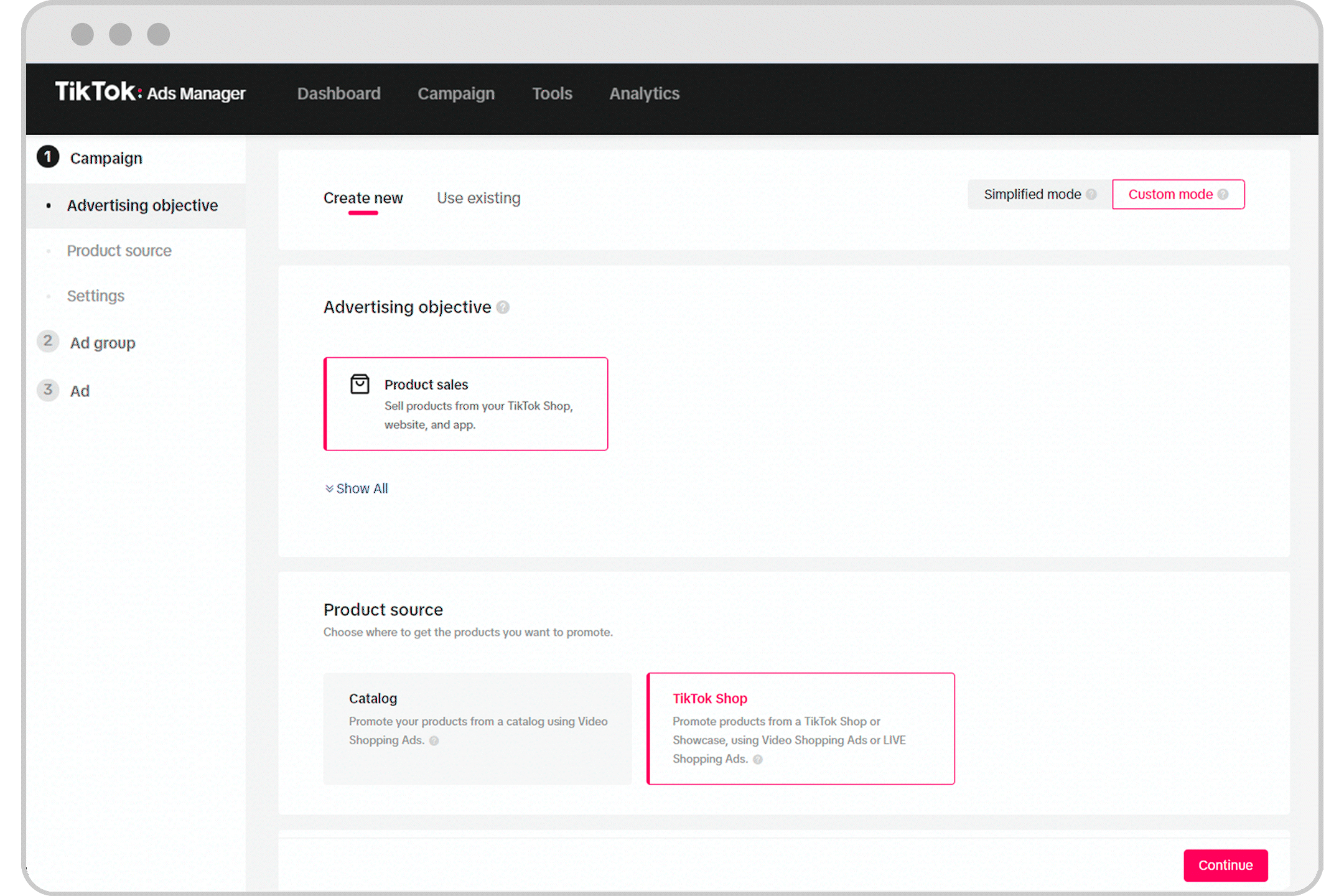1344x896 pixels.
Task: Click the Catalog description help icon
Action: pyautogui.click(x=434, y=740)
